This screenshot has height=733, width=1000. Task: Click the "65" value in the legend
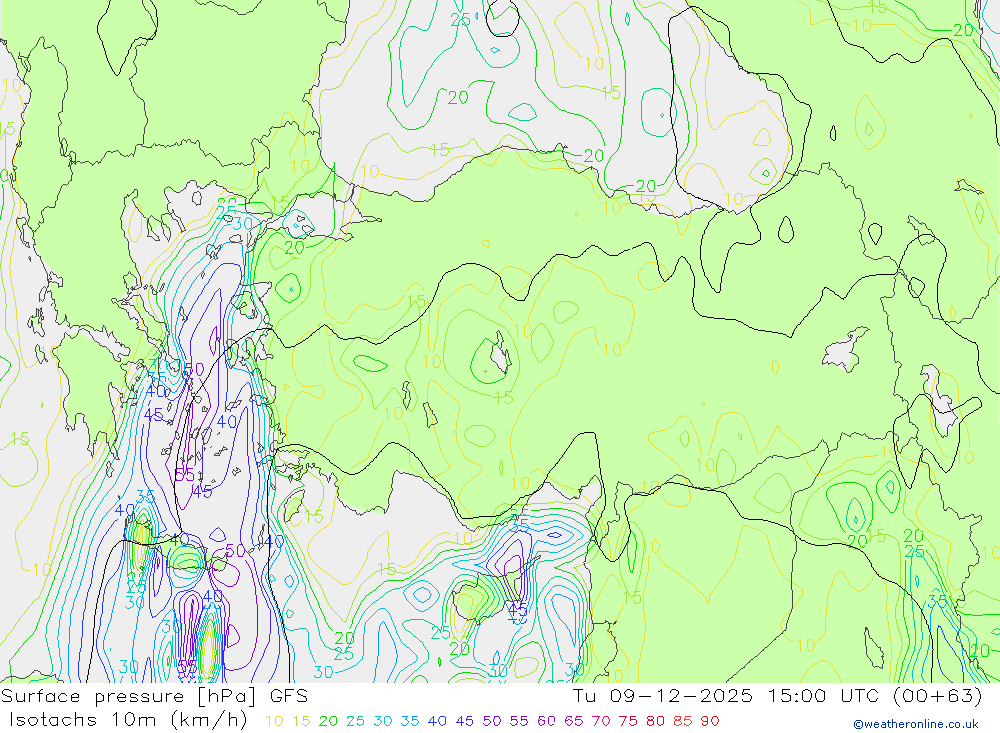573,722
